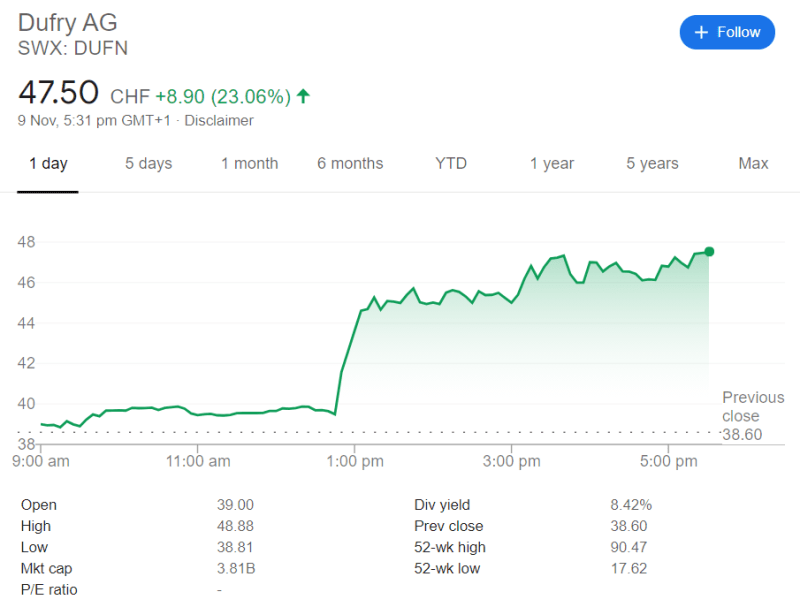Screen dimensions: 800x607
Task: Click the High value 48.88
Action: 235,526
